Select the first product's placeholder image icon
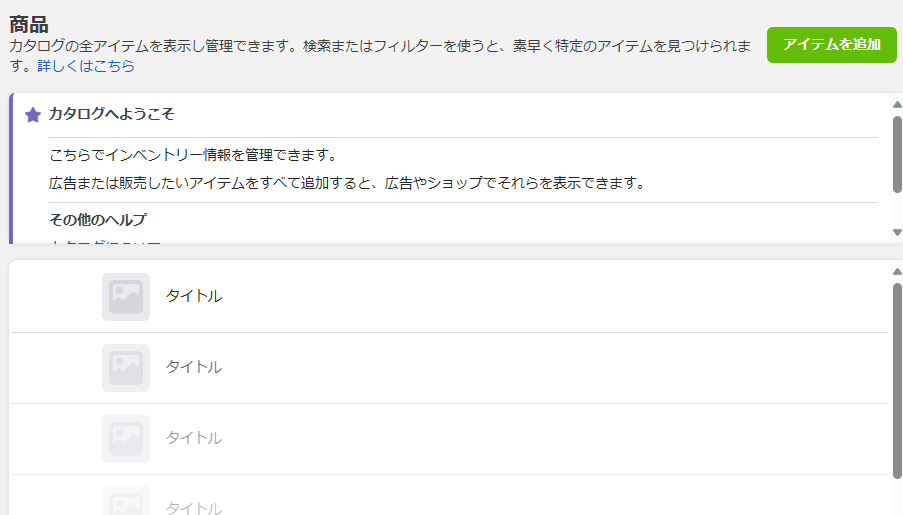903x515 pixels. (126, 297)
